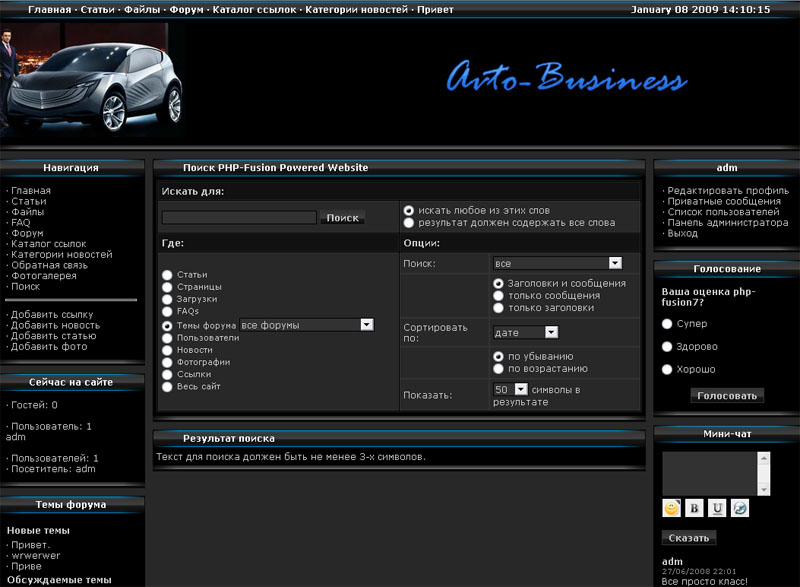Log out using the Выход link
Viewport: 800px width, 587px height.
(682, 234)
